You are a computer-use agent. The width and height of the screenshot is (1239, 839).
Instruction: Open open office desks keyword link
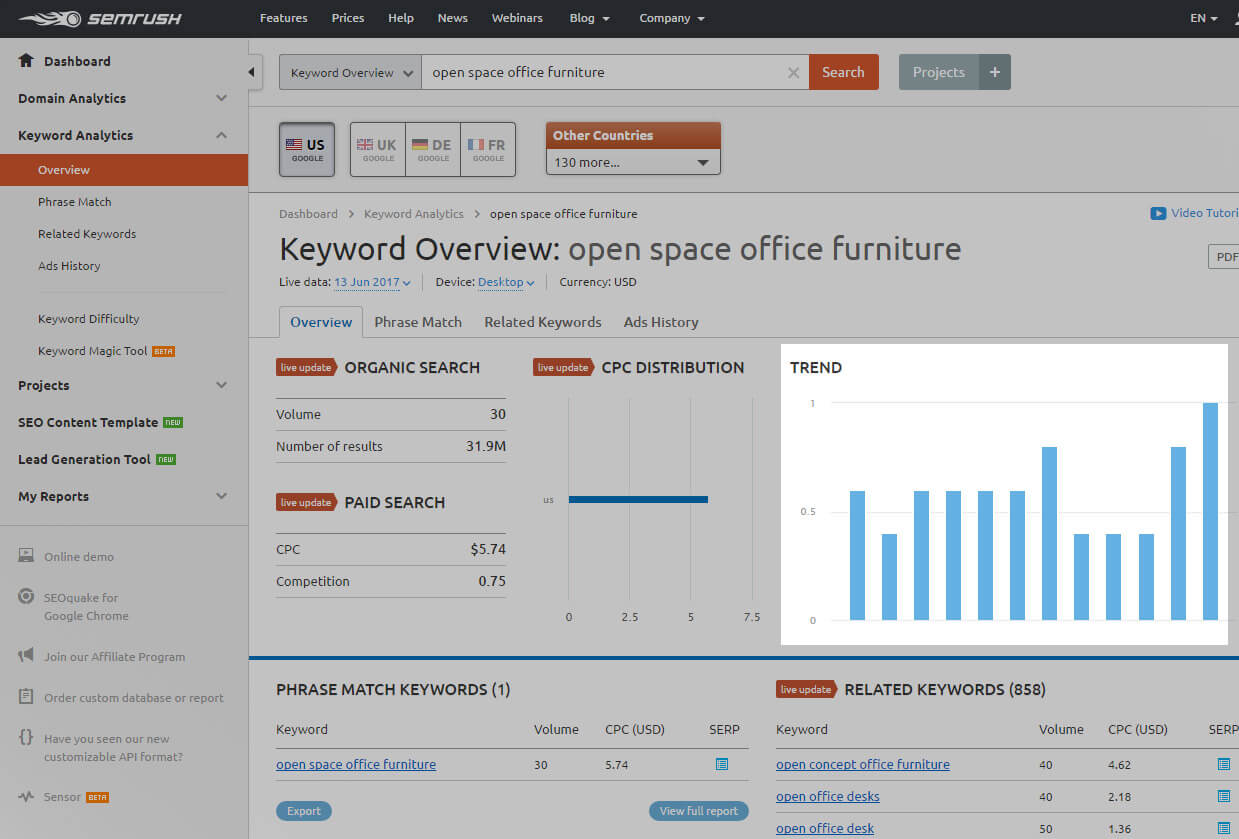tap(828, 796)
